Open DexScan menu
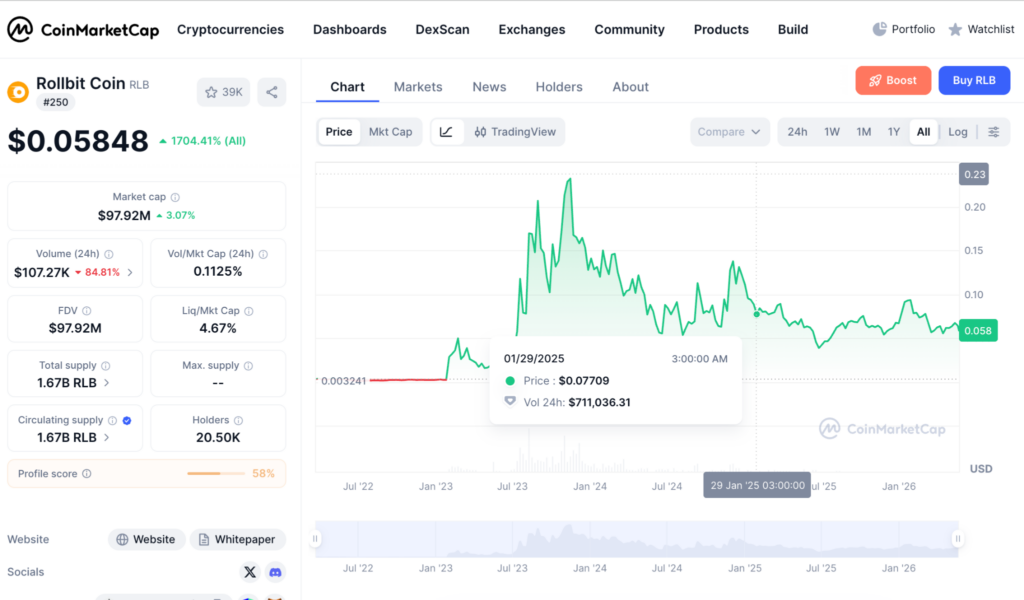The image size is (1024, 600). 442,29
